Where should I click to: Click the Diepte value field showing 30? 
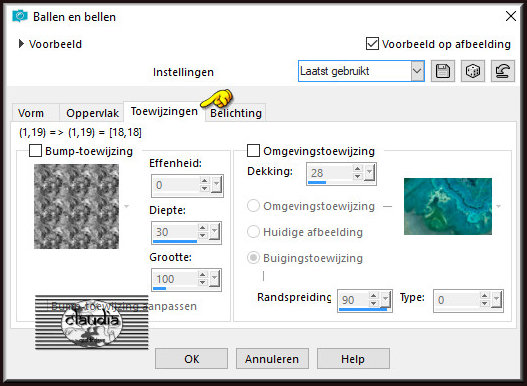click(175, 232)
